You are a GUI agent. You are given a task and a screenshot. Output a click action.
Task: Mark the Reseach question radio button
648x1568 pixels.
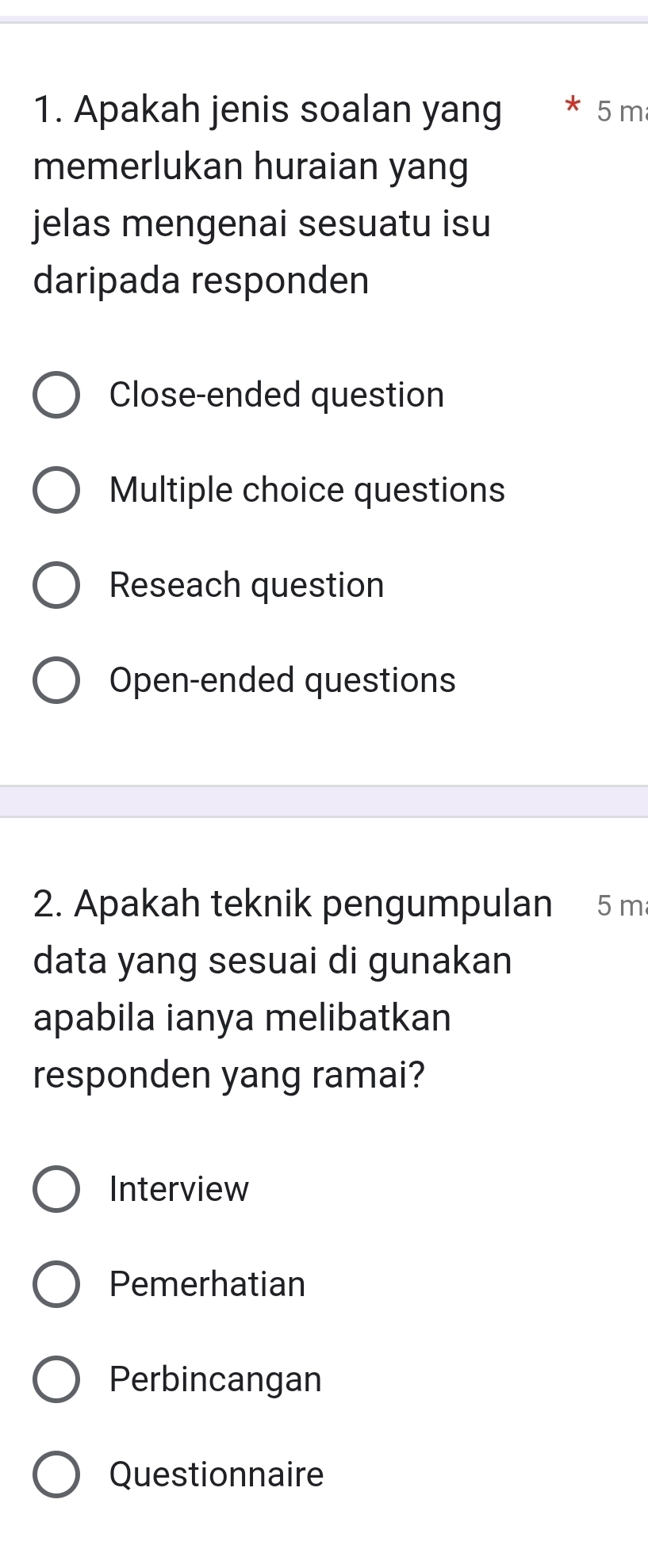tap(56, 585)
